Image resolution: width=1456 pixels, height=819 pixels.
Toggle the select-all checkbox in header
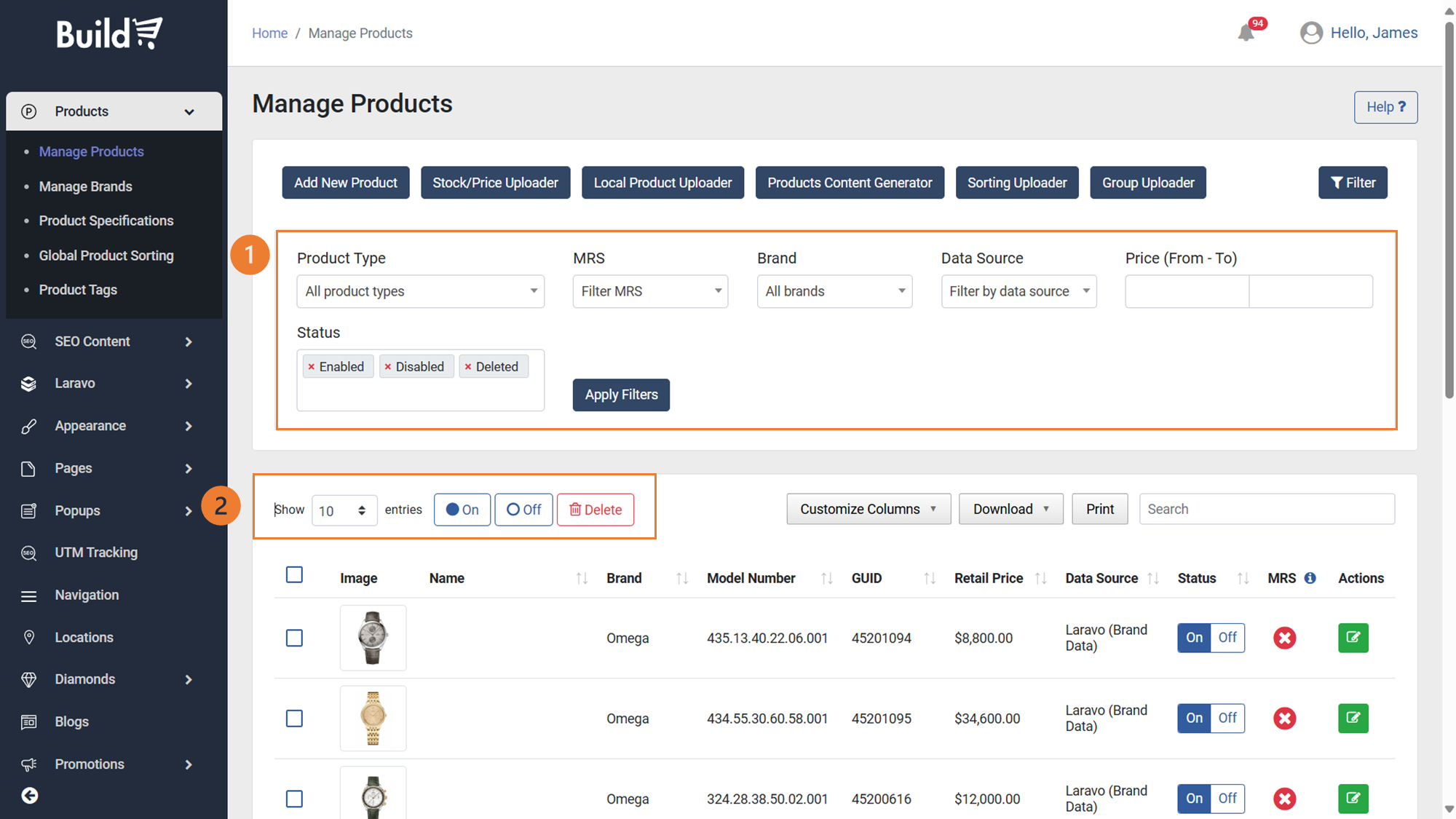294,575
